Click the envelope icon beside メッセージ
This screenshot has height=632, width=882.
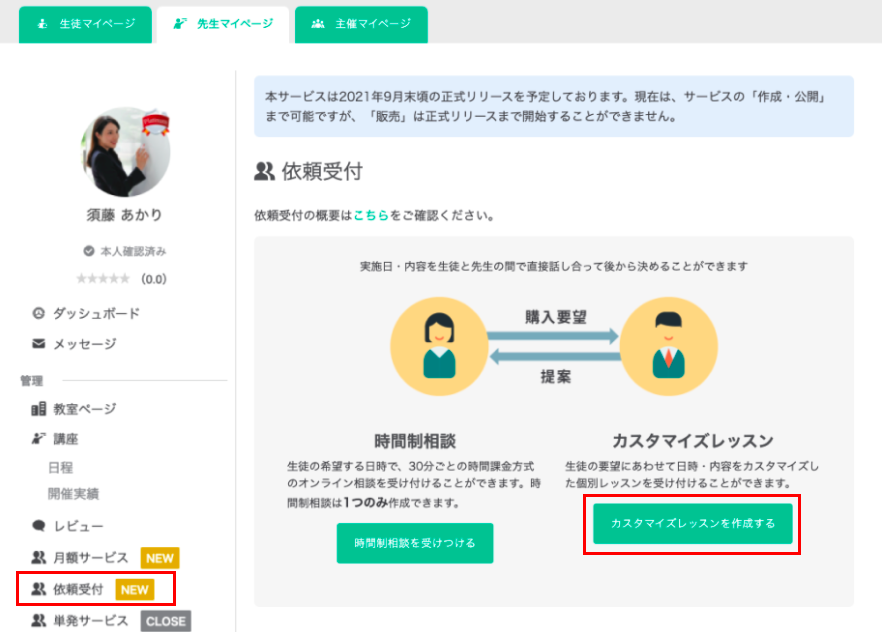[x=38, y=344]
